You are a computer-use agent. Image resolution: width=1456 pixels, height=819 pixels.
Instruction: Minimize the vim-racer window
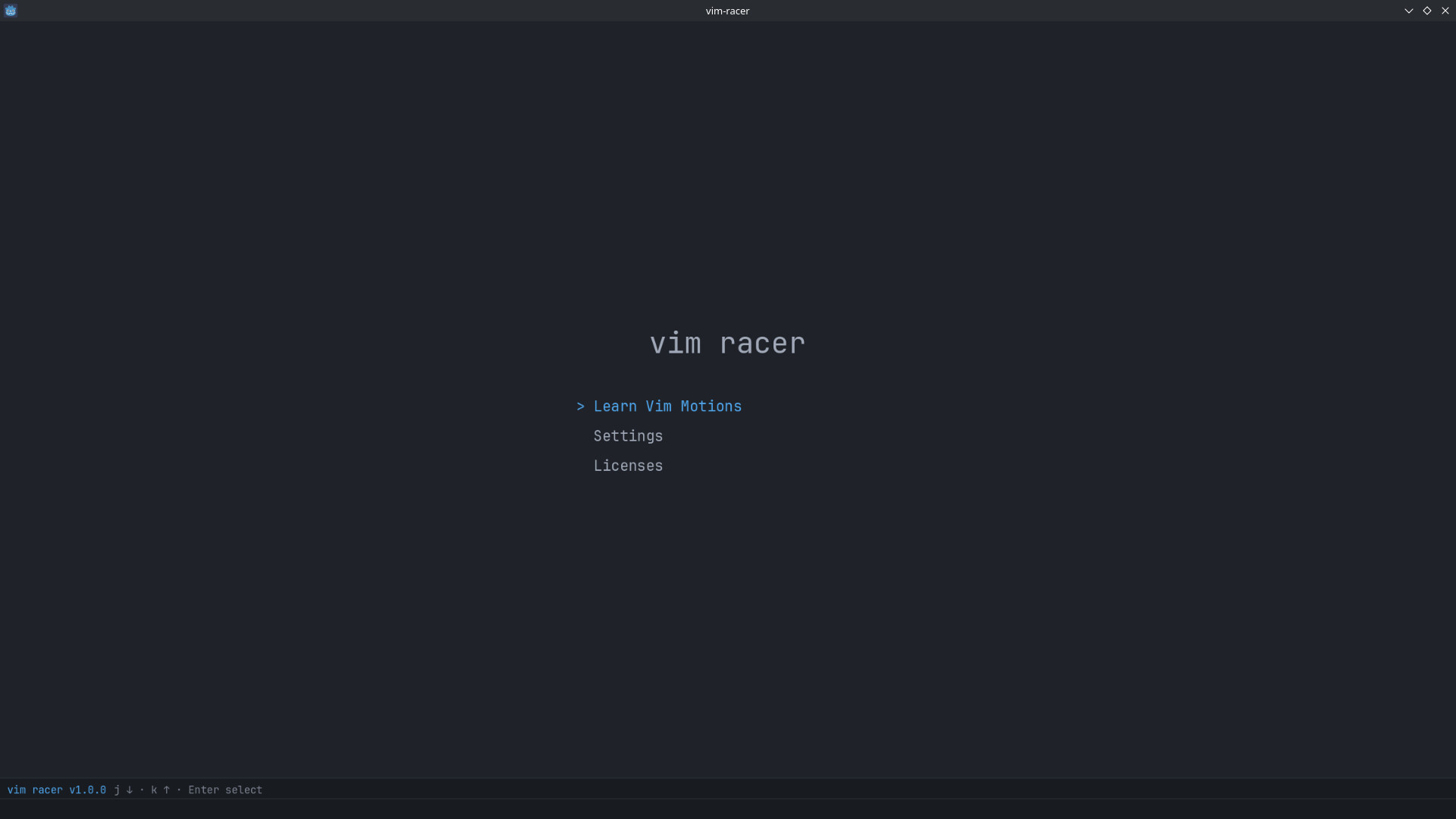coord(1409,11)
